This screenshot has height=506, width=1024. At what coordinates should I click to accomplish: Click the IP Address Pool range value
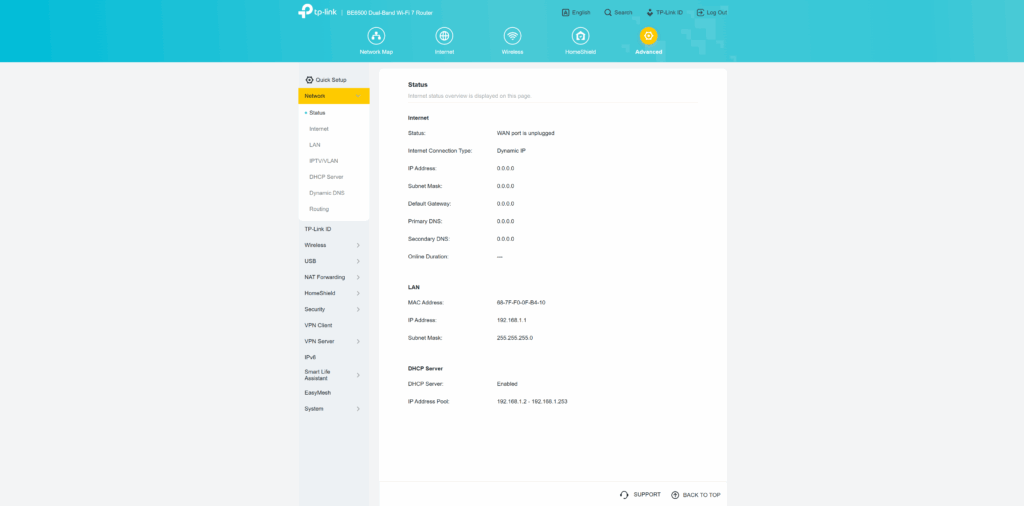(x=532, y=402)
